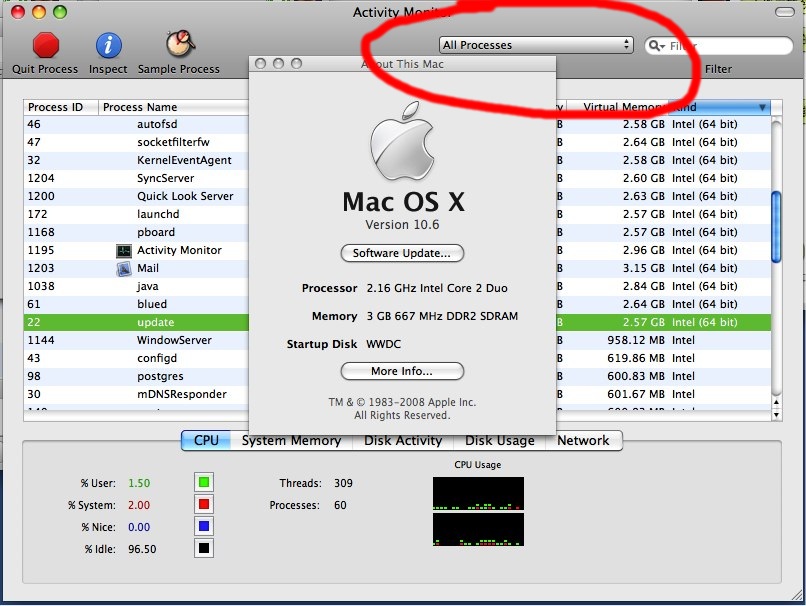Select the postgres process row
Viewport: 806px width, 606px height.
397,376
